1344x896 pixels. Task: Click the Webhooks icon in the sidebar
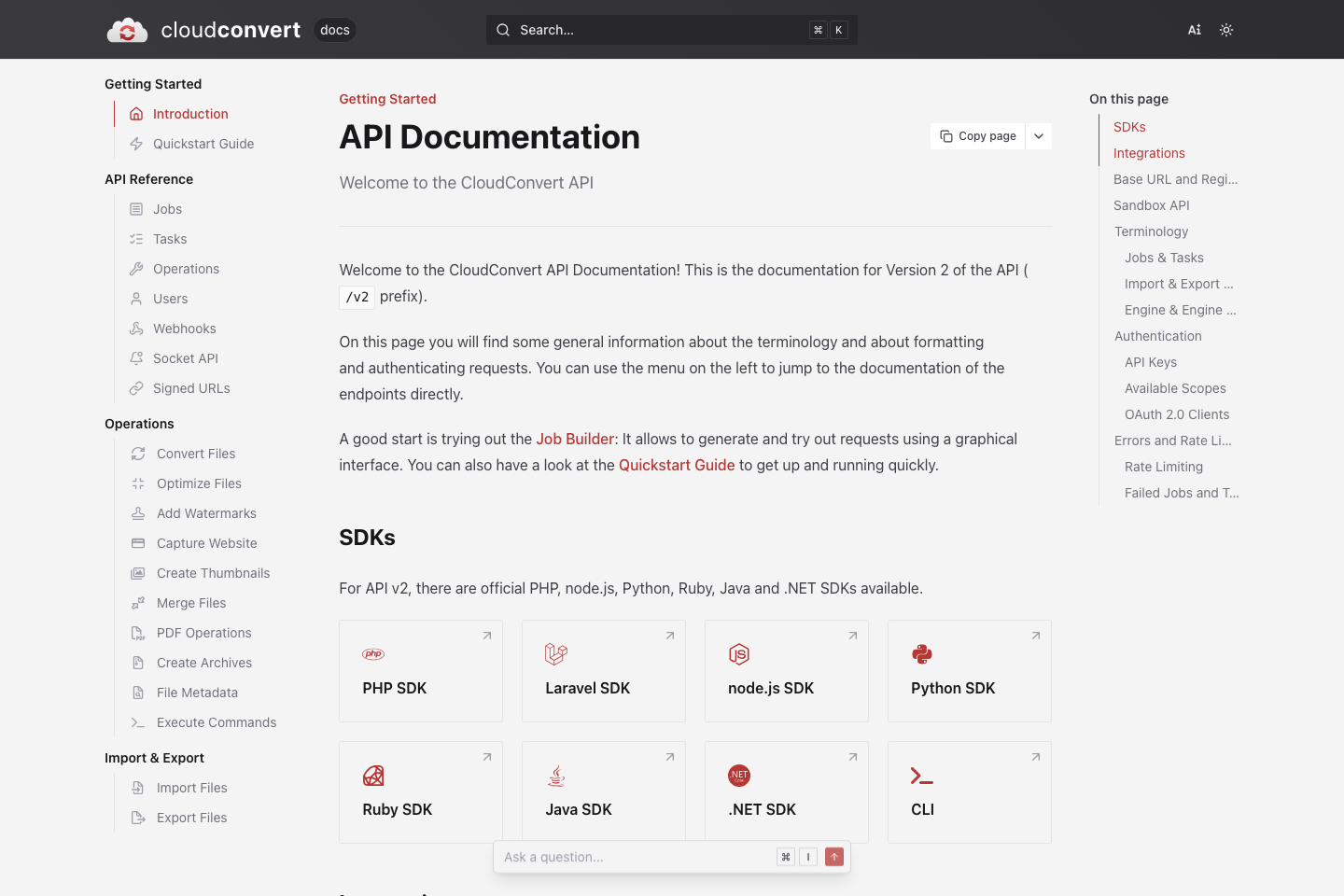click(x=135, y=329)
